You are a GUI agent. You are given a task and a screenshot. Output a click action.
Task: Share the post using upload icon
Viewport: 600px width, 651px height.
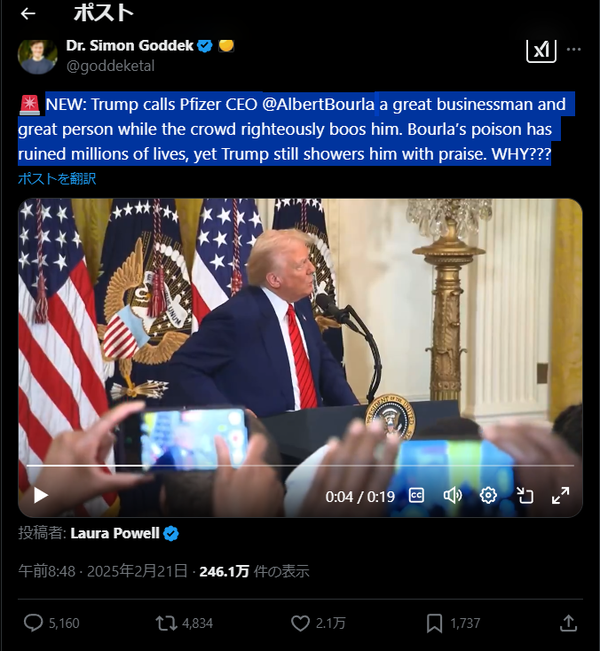click(x=568, y=623)
